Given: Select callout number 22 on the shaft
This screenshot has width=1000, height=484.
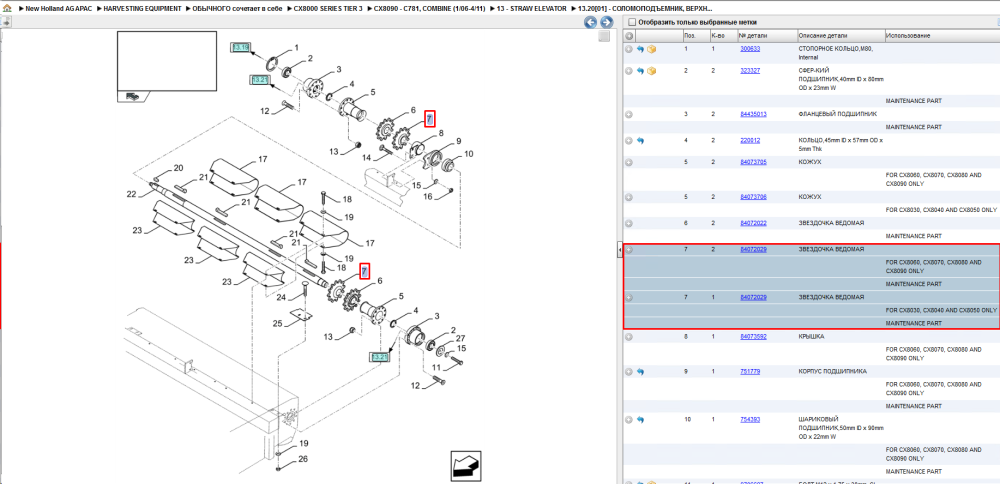Looking at the screenshot, I should point(131,194).
